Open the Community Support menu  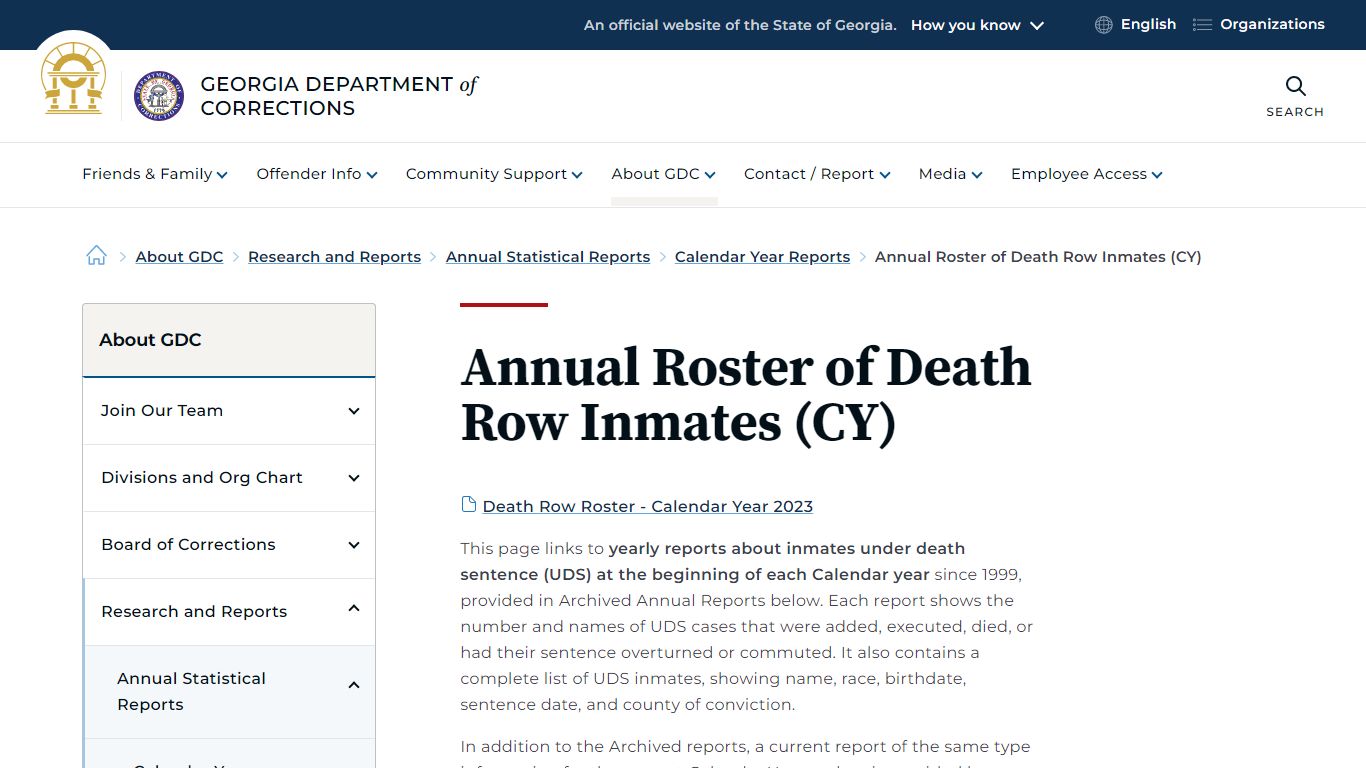click(494, 174)
